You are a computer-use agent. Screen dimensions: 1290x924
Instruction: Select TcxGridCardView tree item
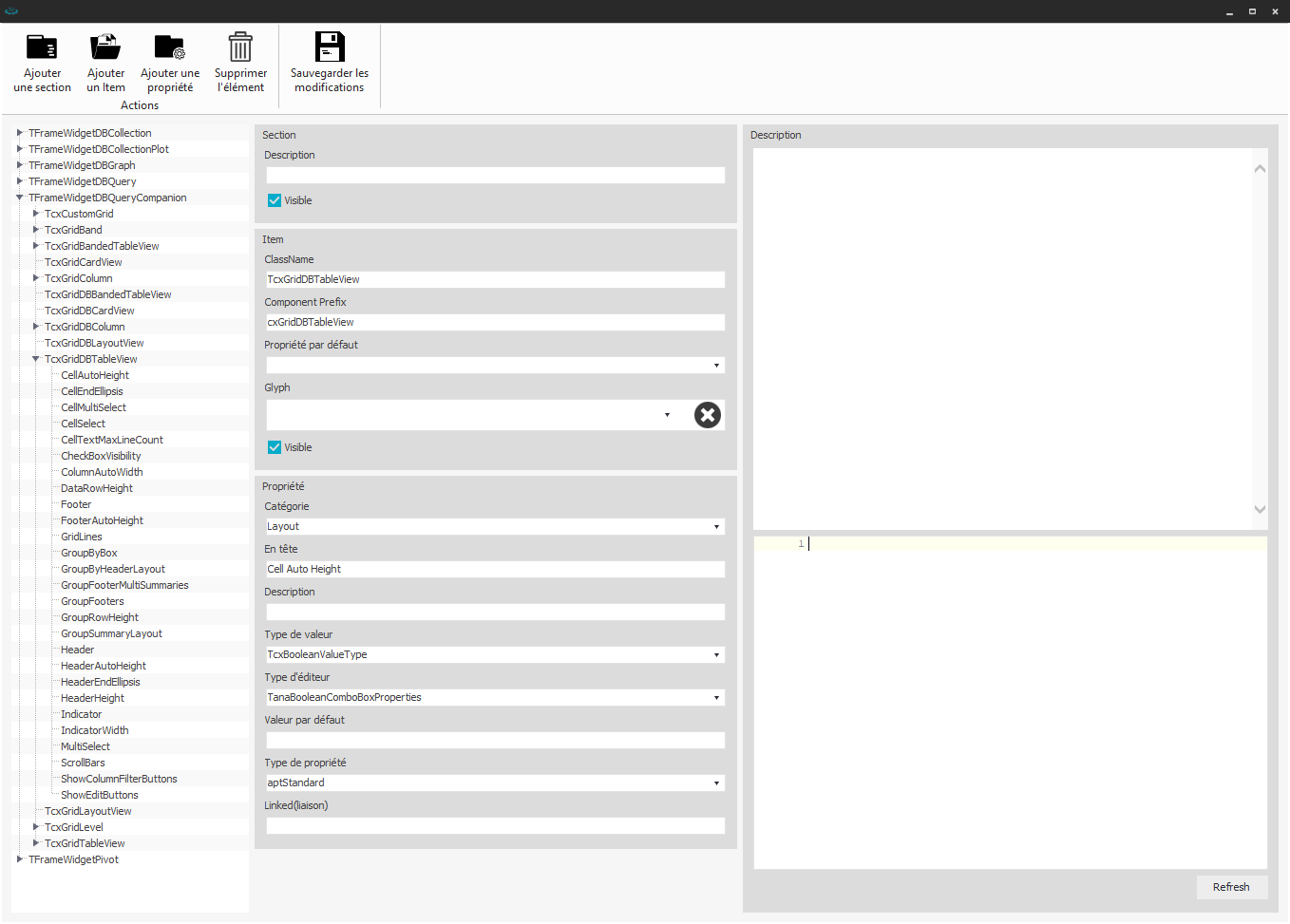(84, 262)
